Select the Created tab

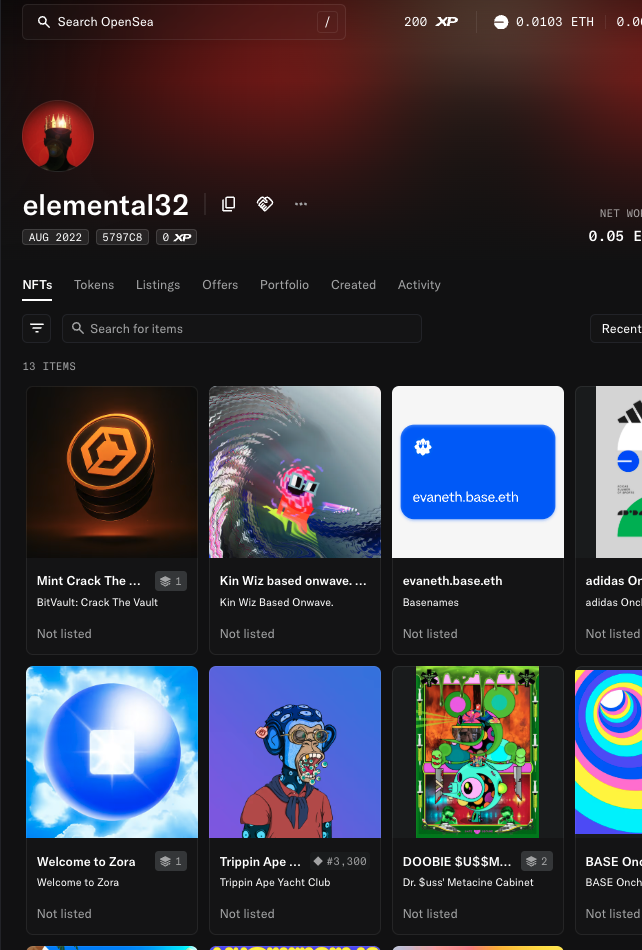pos(353,285)
